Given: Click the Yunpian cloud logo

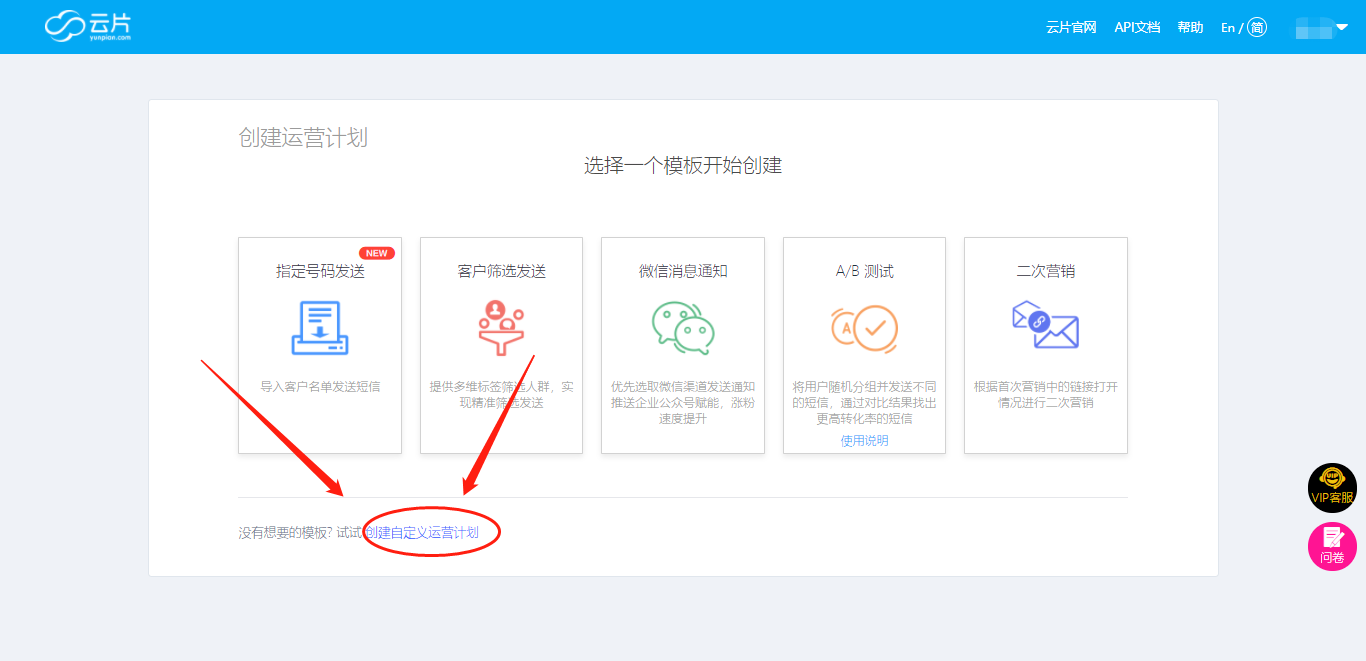Looking at the screenshot, I should [x=88, y=26].
